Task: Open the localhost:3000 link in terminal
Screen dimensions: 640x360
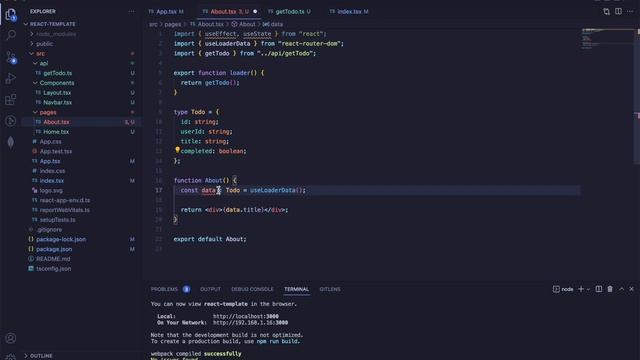Action: point(246,316)
